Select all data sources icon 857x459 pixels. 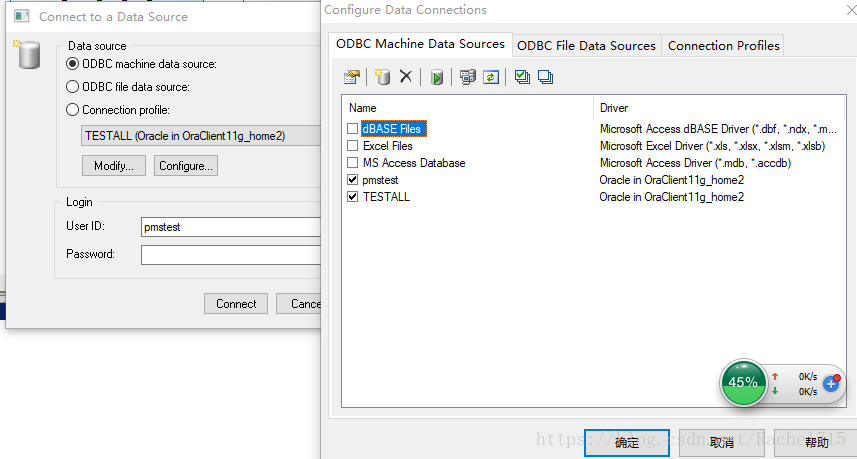[x=523, y=77]
